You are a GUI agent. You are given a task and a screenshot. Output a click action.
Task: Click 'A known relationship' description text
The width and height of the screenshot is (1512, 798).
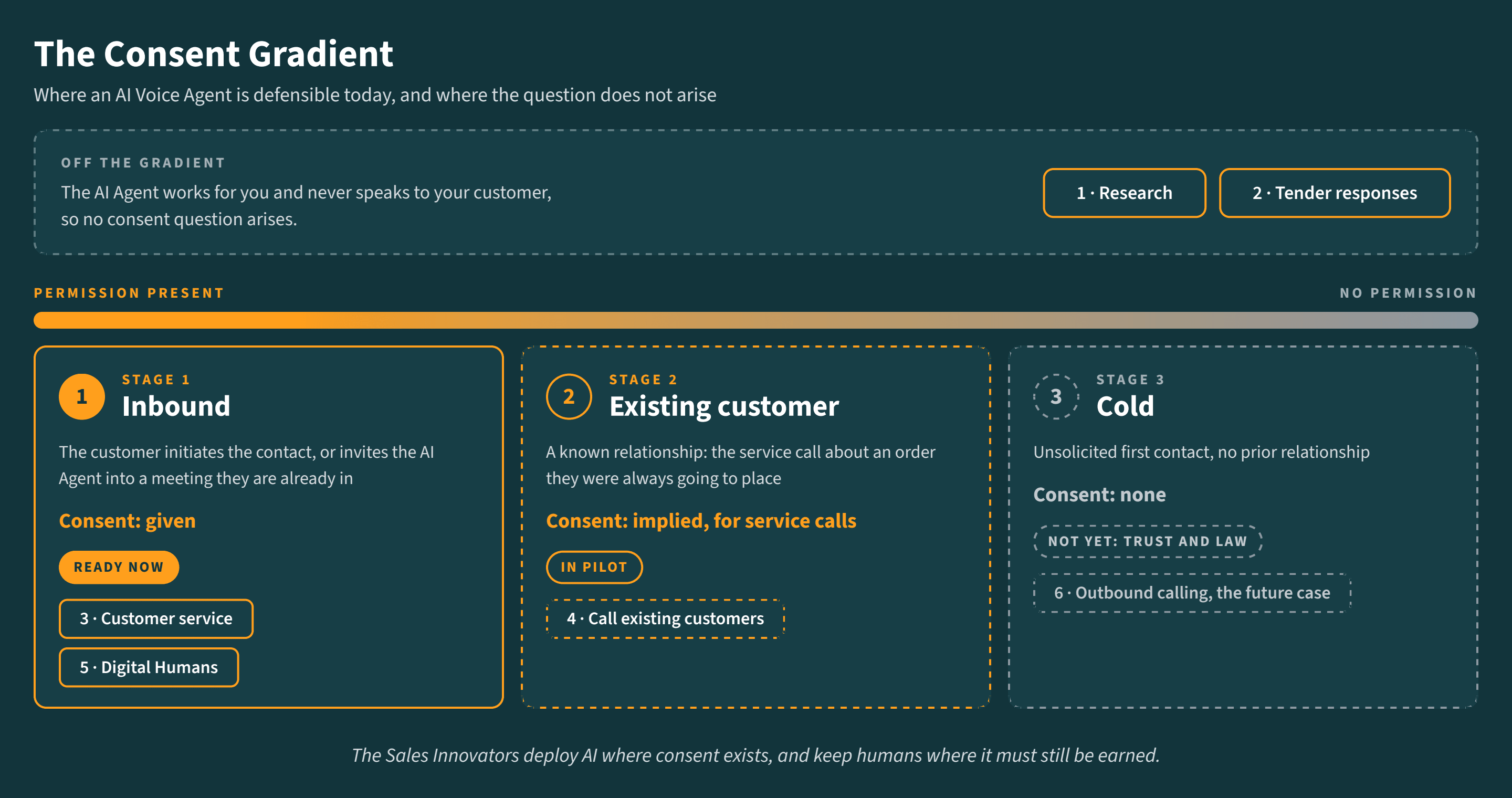click(x=741, y=465)
